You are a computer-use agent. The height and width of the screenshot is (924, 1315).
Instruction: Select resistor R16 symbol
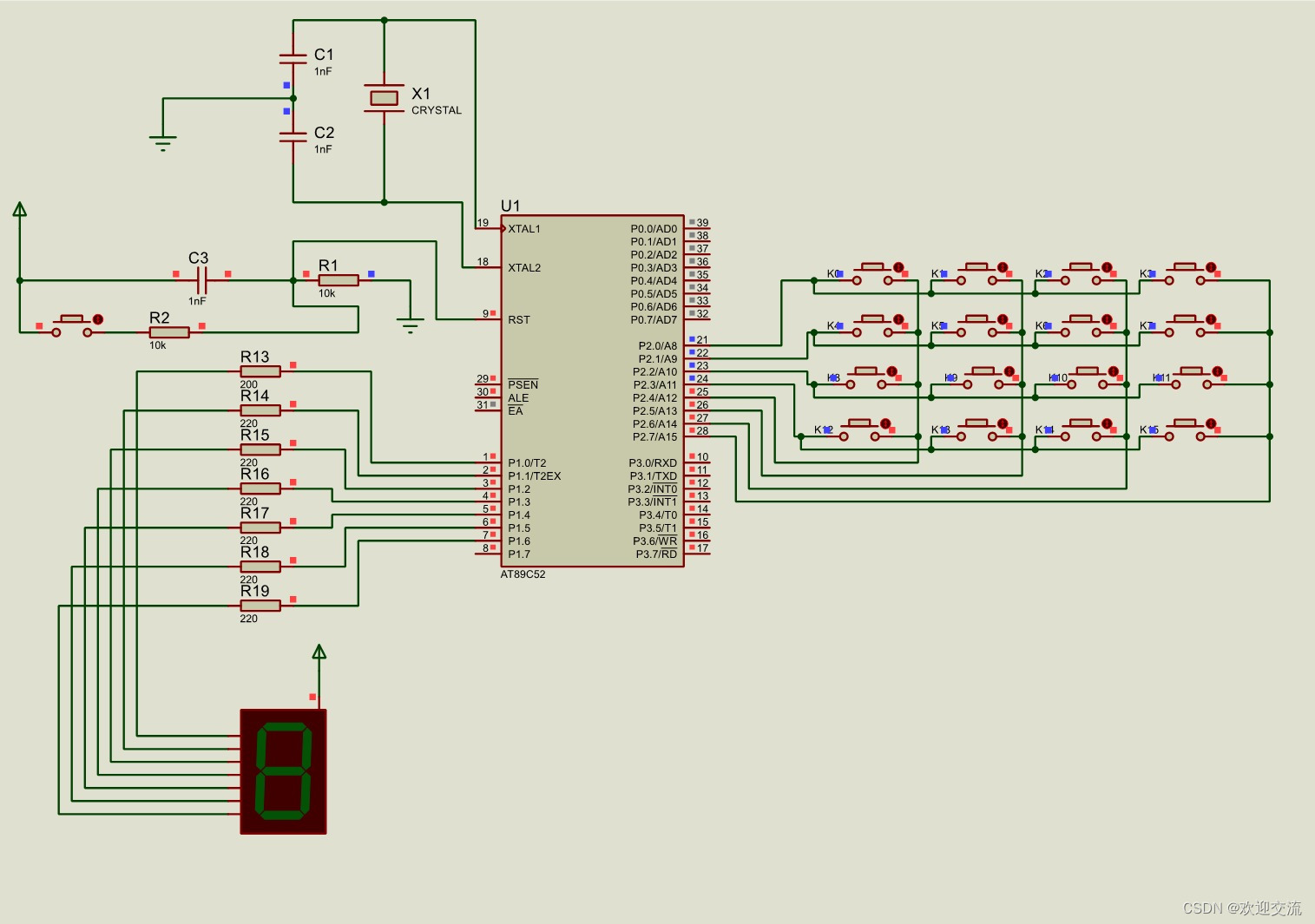coord(260,488)
